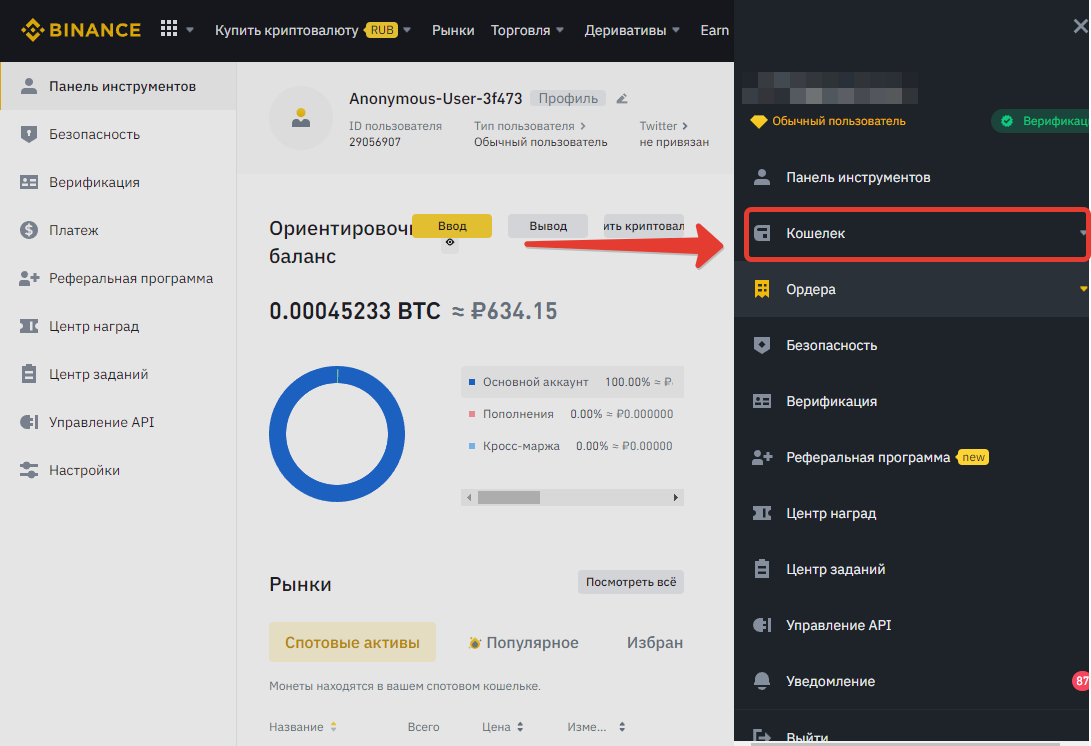This screenshot has width=1091, height=746.
Task: Click the person icon in the dark panel's Панель инструментов
Action: [762, 177]
